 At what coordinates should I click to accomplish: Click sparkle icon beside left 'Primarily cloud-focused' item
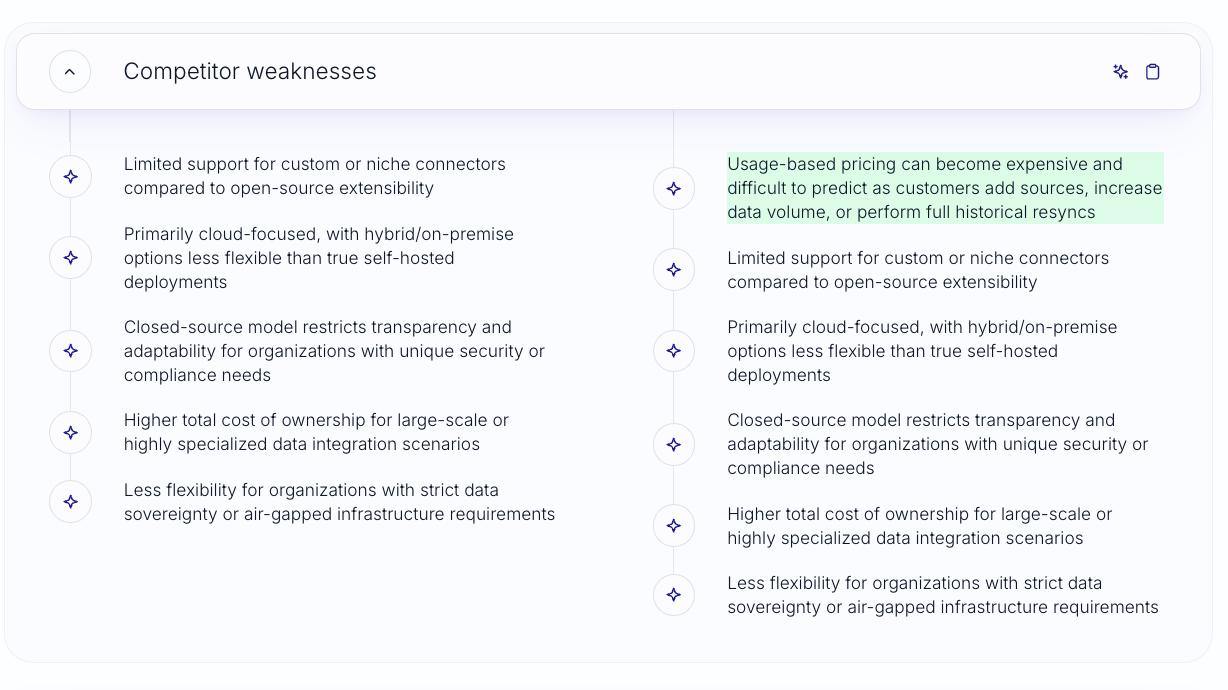click(x=70, y=258)
